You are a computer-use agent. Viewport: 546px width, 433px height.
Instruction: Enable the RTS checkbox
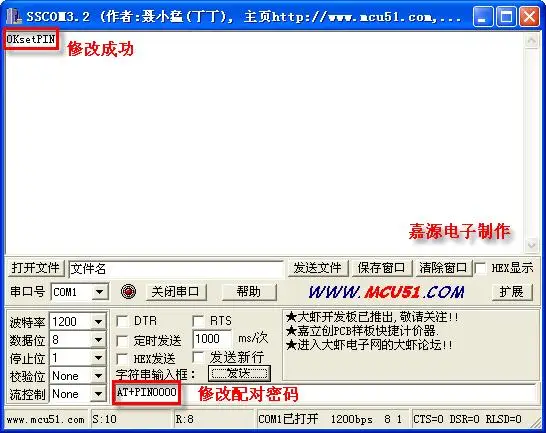click(198, 321)
